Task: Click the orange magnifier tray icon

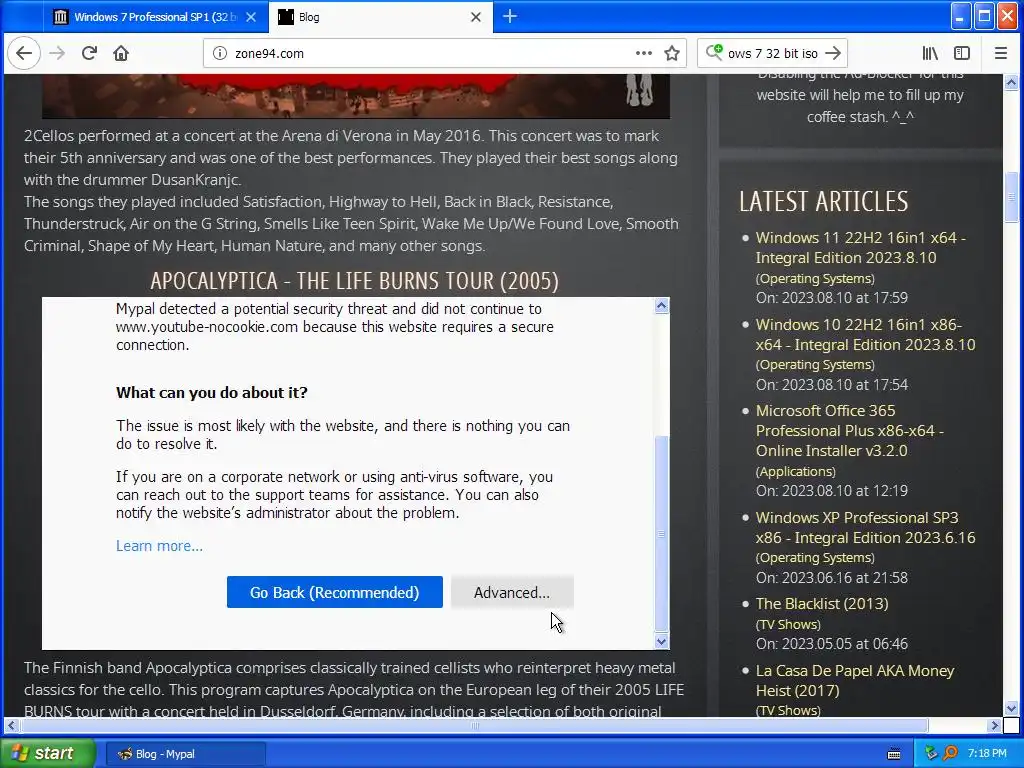Action: coord(950,754)
